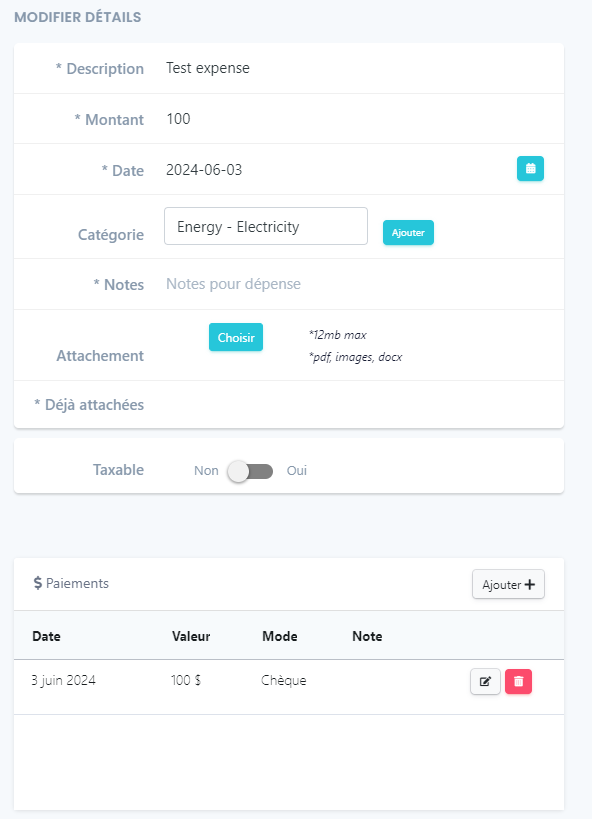The height and width of the screenshot is (819, 592).
Task: Click the Valeur column header
Action: tap(191, 636)
